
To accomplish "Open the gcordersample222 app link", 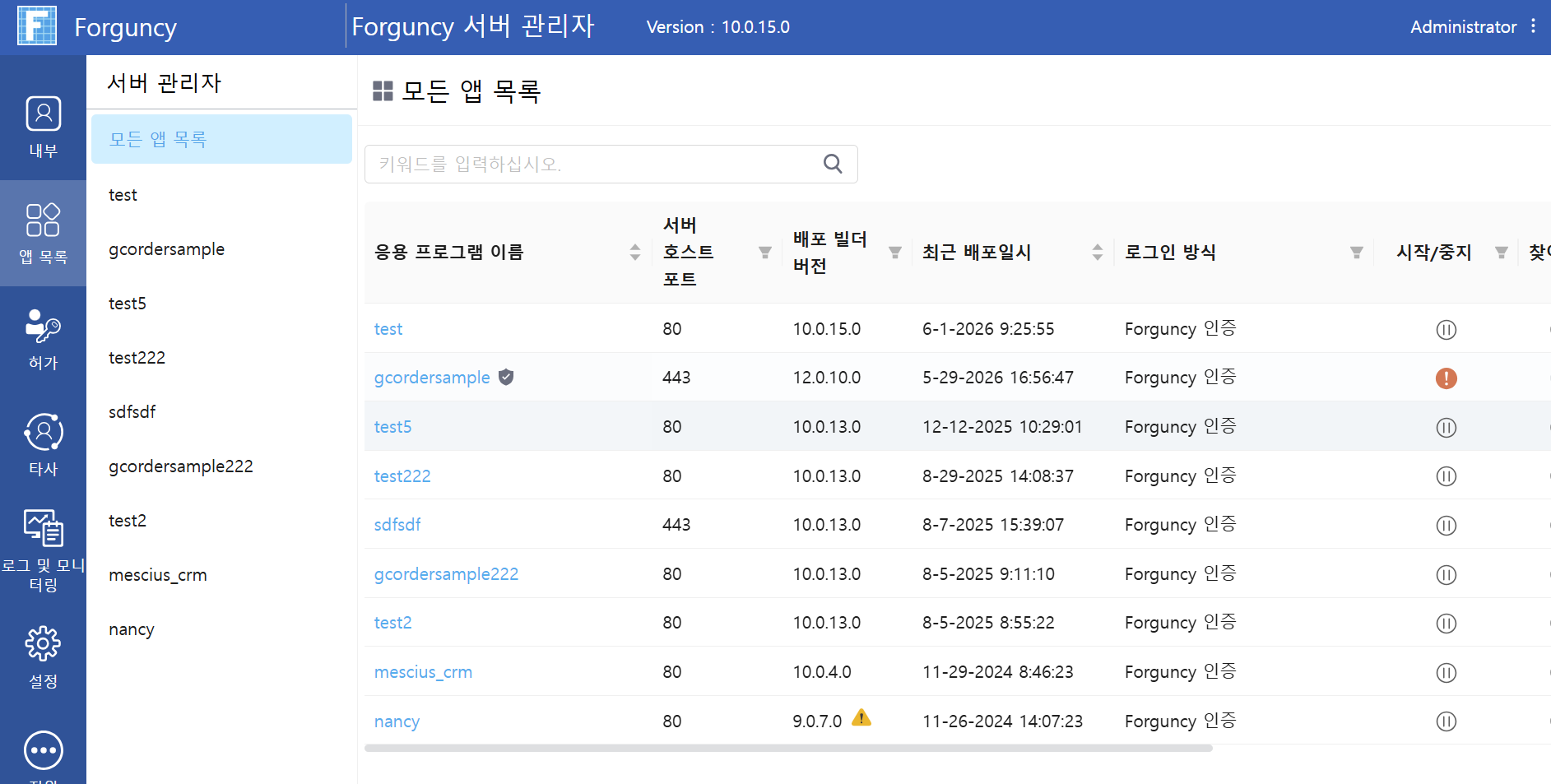I will pos(446,574).
